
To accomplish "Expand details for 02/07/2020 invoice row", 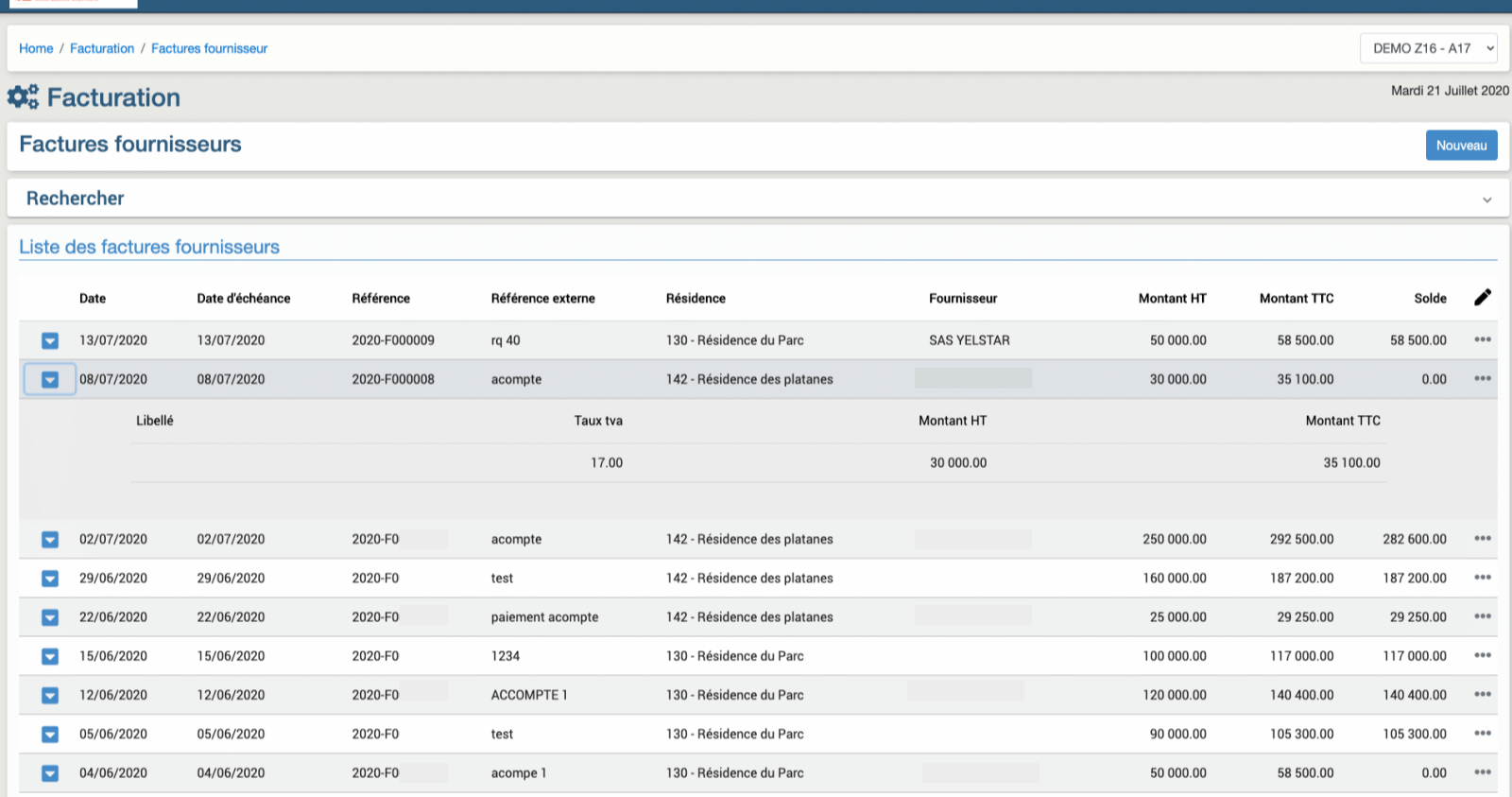I will coord(50,539).
